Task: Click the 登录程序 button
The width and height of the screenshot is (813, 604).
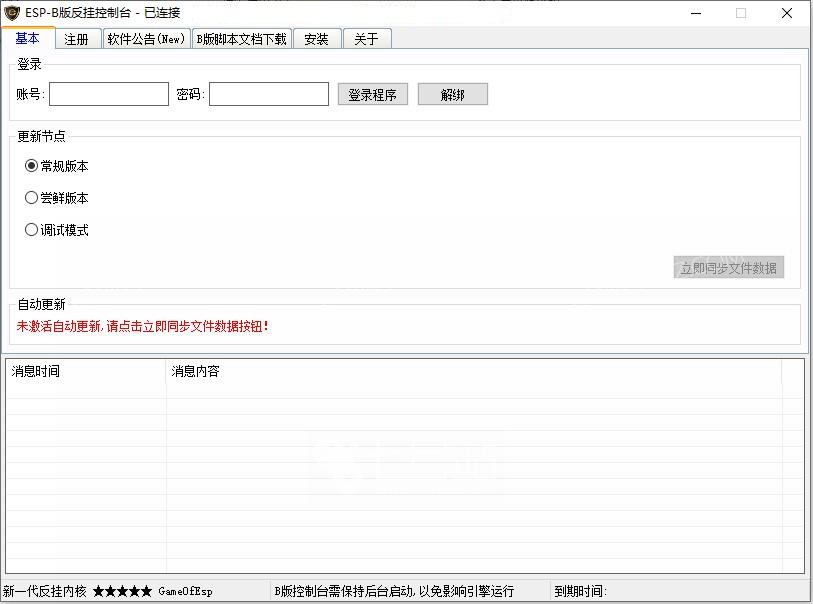Action: [x=373, y=94]
